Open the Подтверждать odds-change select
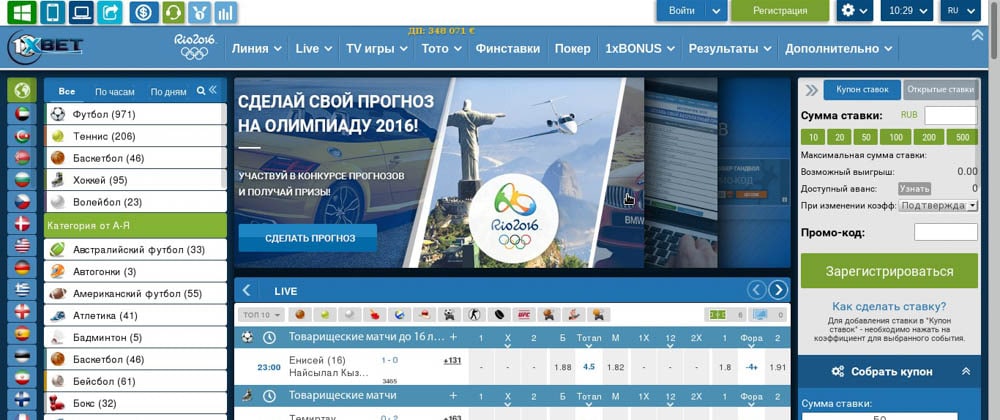The width and height of the screenshot is (1000, 420). (x=938, y=205)
